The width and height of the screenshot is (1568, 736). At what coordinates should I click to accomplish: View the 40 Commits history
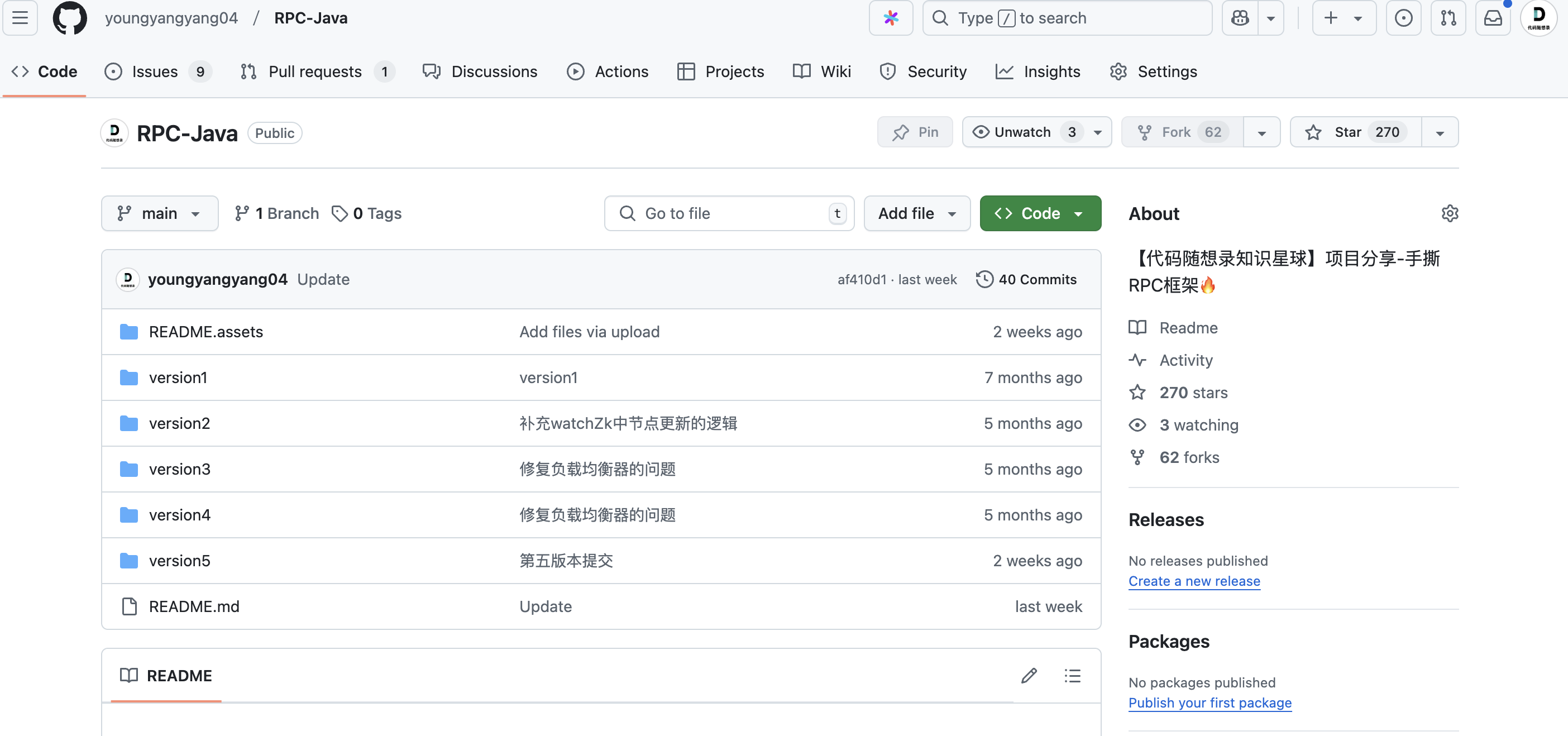pyautogui.click(x=1026, y=279)
